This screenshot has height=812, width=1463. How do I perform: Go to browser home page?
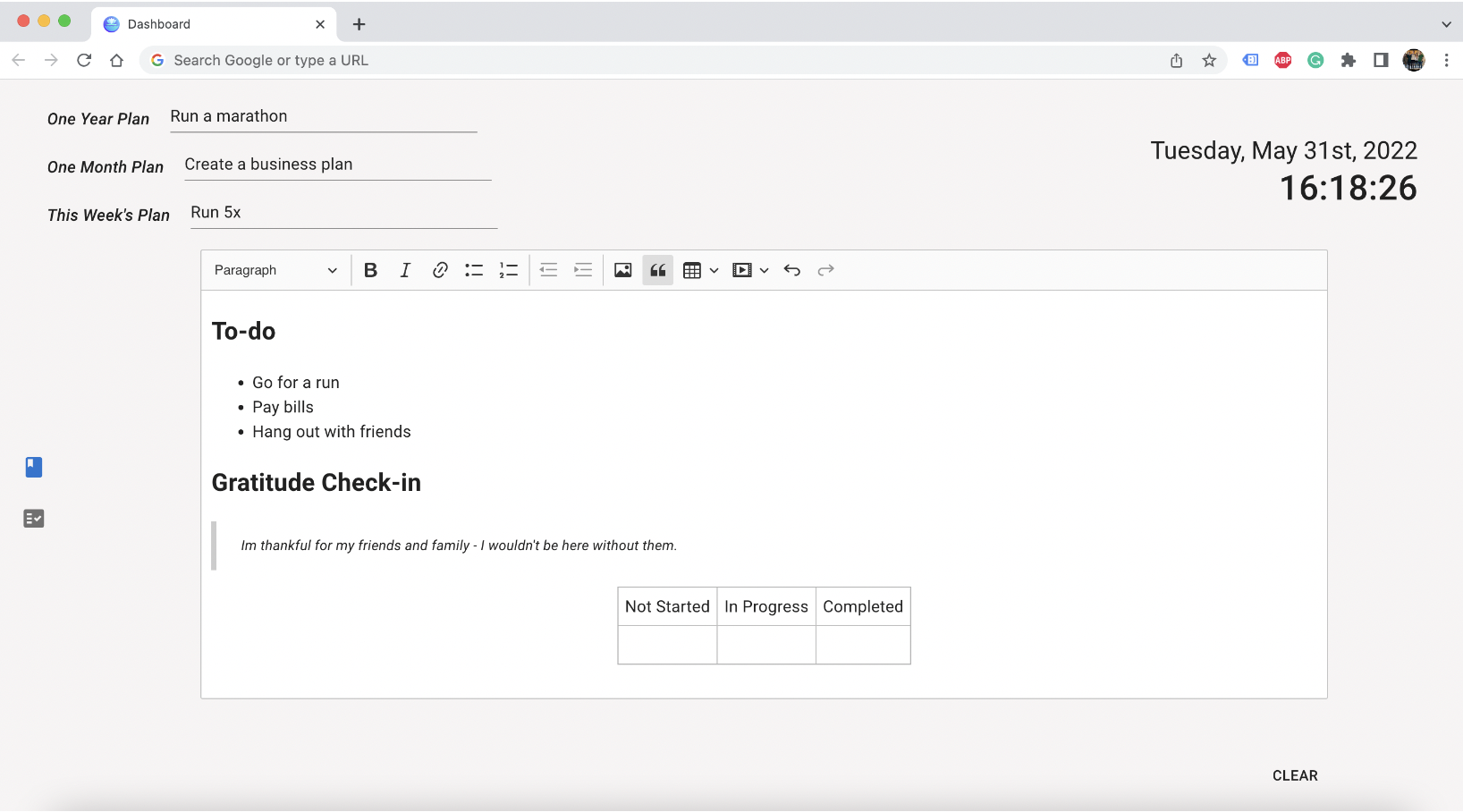tap(116, 60)
